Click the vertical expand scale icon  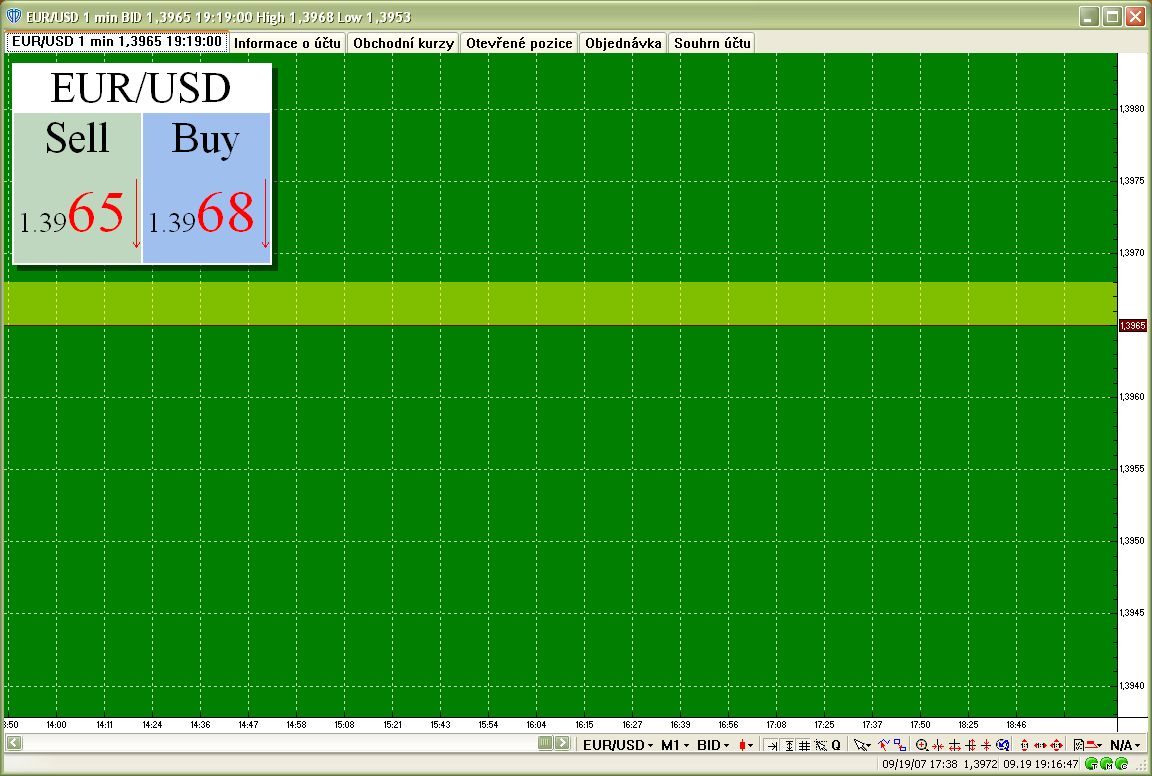click(970, 745)
